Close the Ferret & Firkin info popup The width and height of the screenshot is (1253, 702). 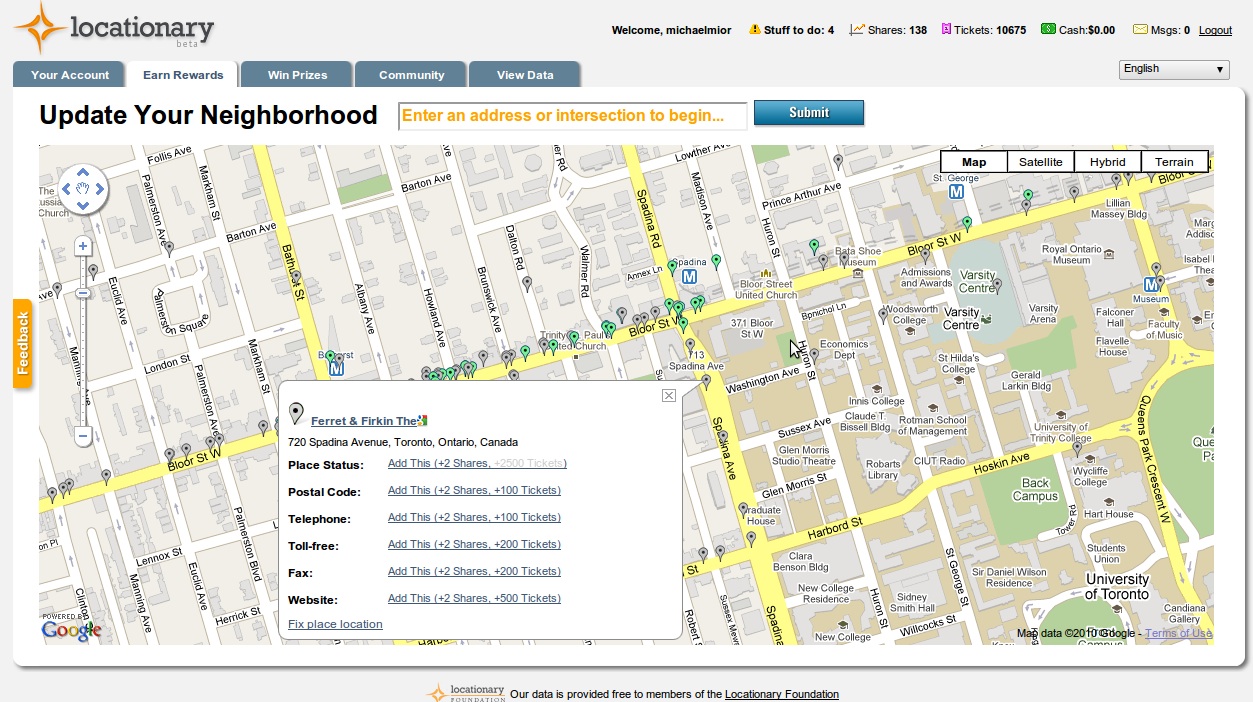pyautogui.click(x=669, y=395)
